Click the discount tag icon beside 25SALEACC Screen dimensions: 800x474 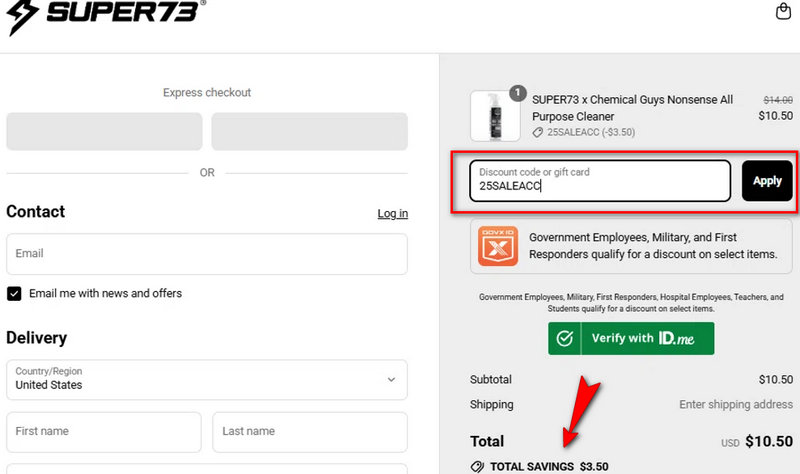(538, 132)
